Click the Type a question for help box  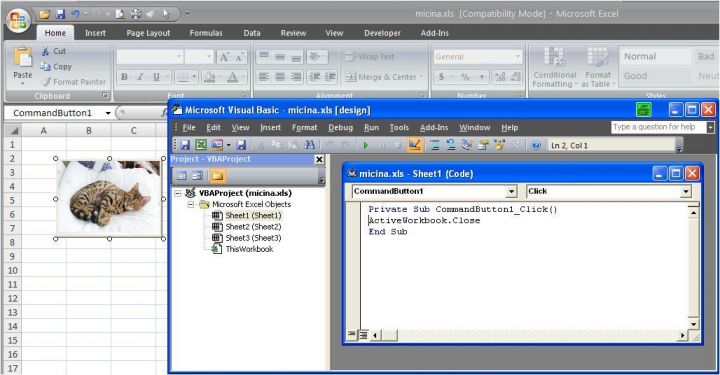pos(659,127)
